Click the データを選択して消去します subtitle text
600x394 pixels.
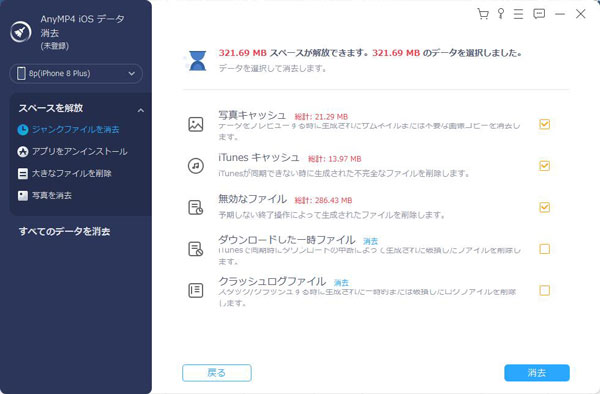pyautogui.click(x=272, y=68)
